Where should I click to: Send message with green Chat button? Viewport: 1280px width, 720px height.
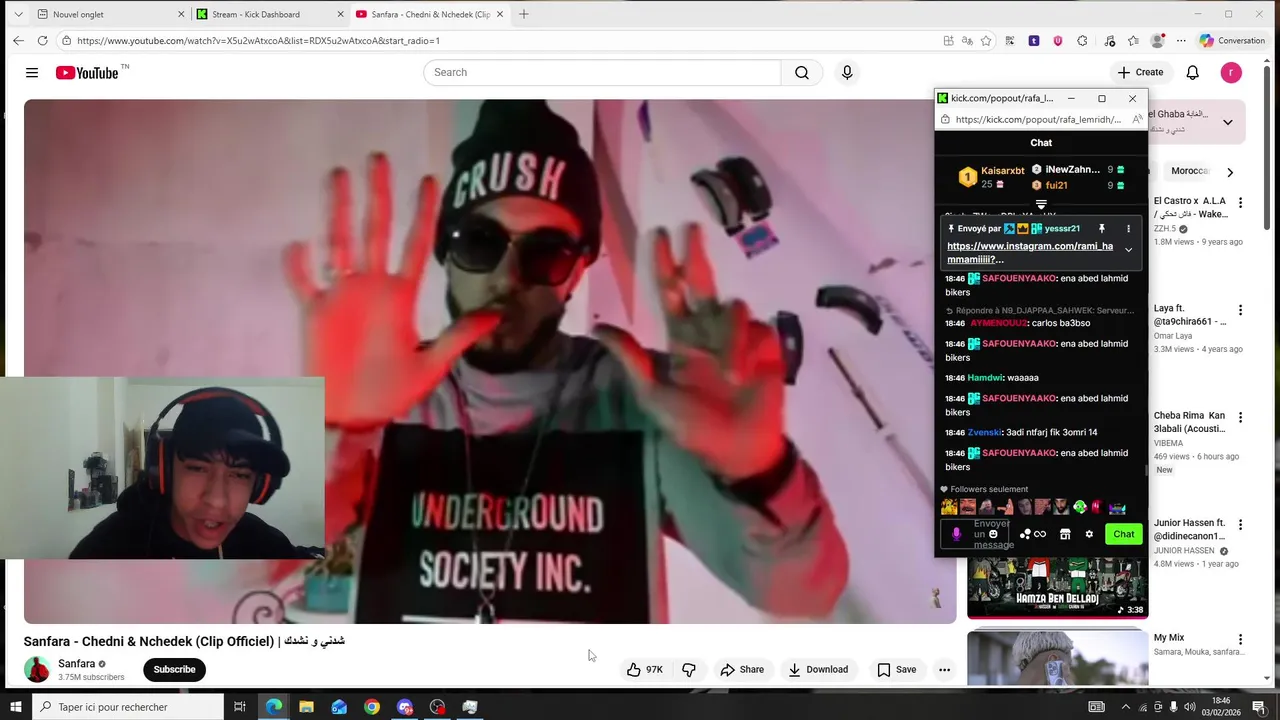tap(1124, 534)
